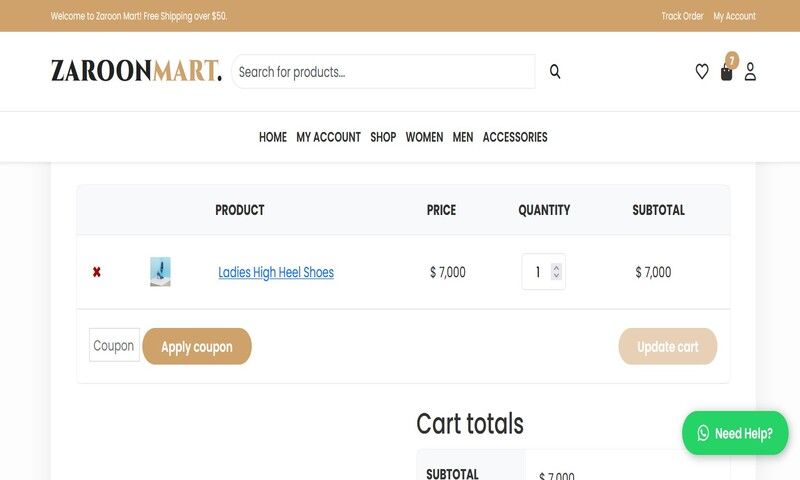Click the SUBTOTAL column header in cart table

(658, 210)
